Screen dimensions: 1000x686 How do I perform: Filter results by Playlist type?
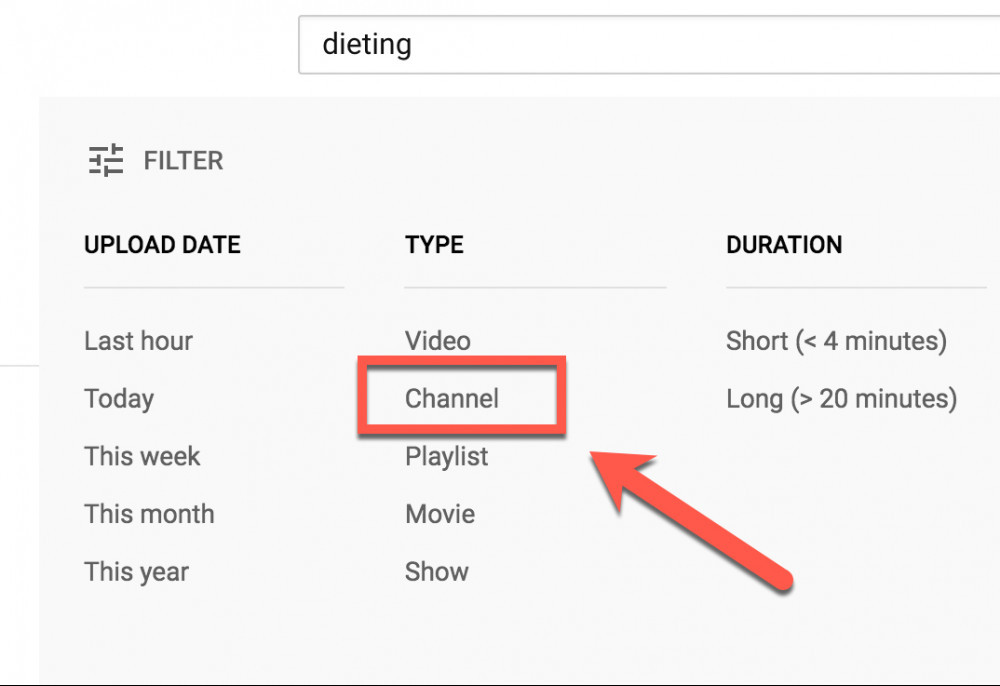(446, 456)
